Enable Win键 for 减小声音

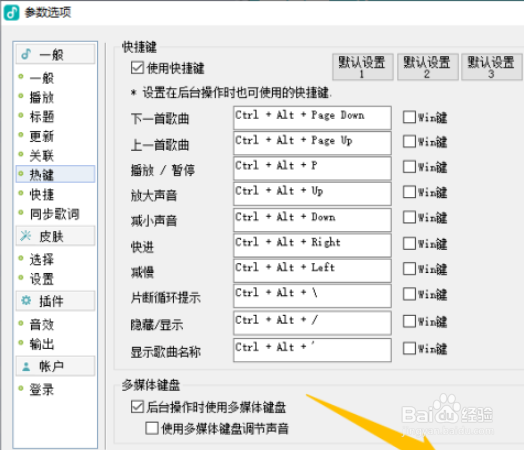click(x=409, y=217)
